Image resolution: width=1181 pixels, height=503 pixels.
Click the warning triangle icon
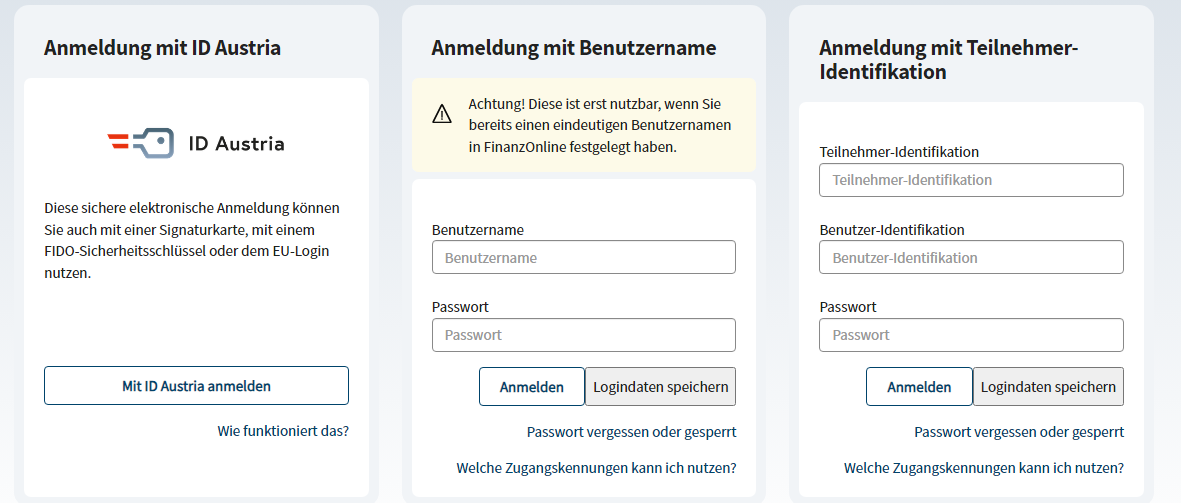tap(441, 114)
